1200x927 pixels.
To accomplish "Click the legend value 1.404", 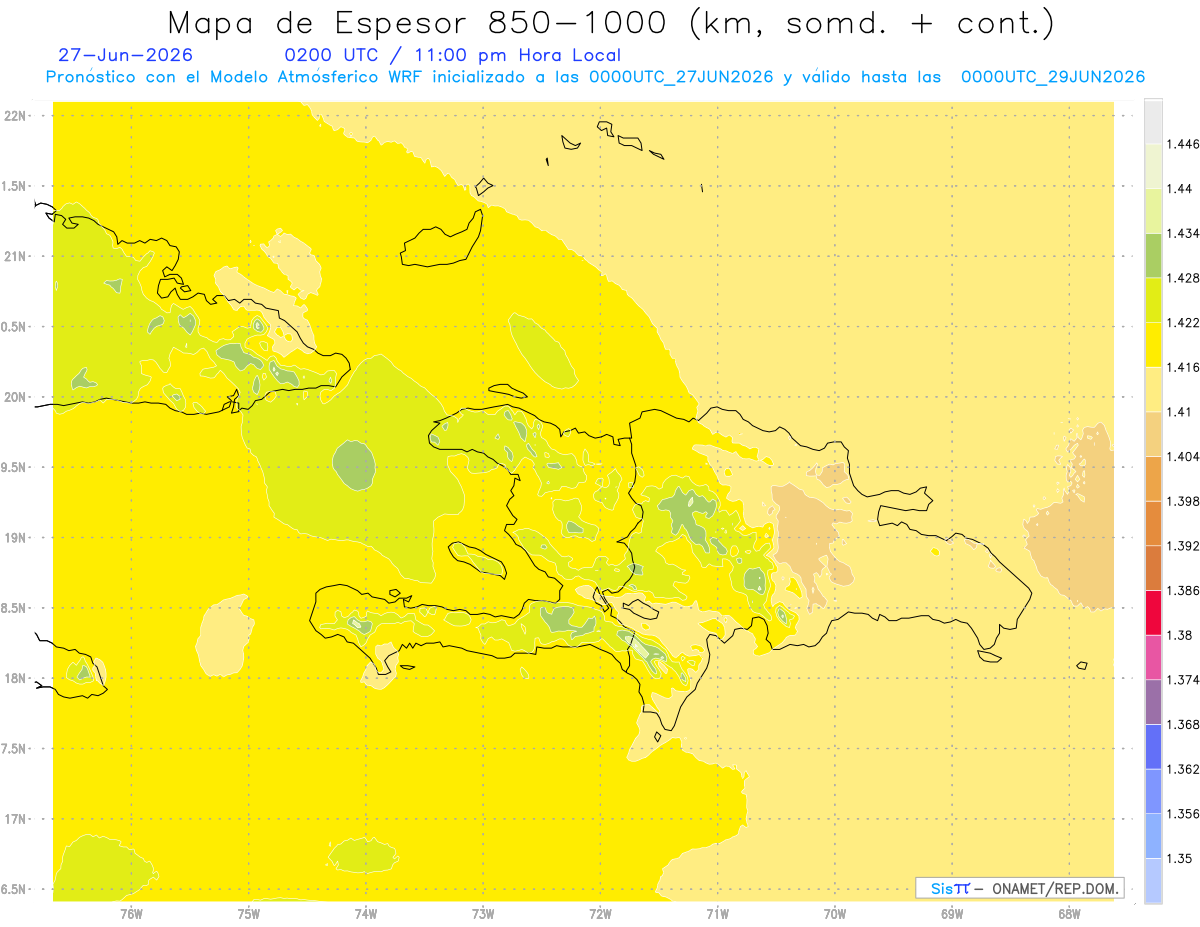I will click(1183, 457).
